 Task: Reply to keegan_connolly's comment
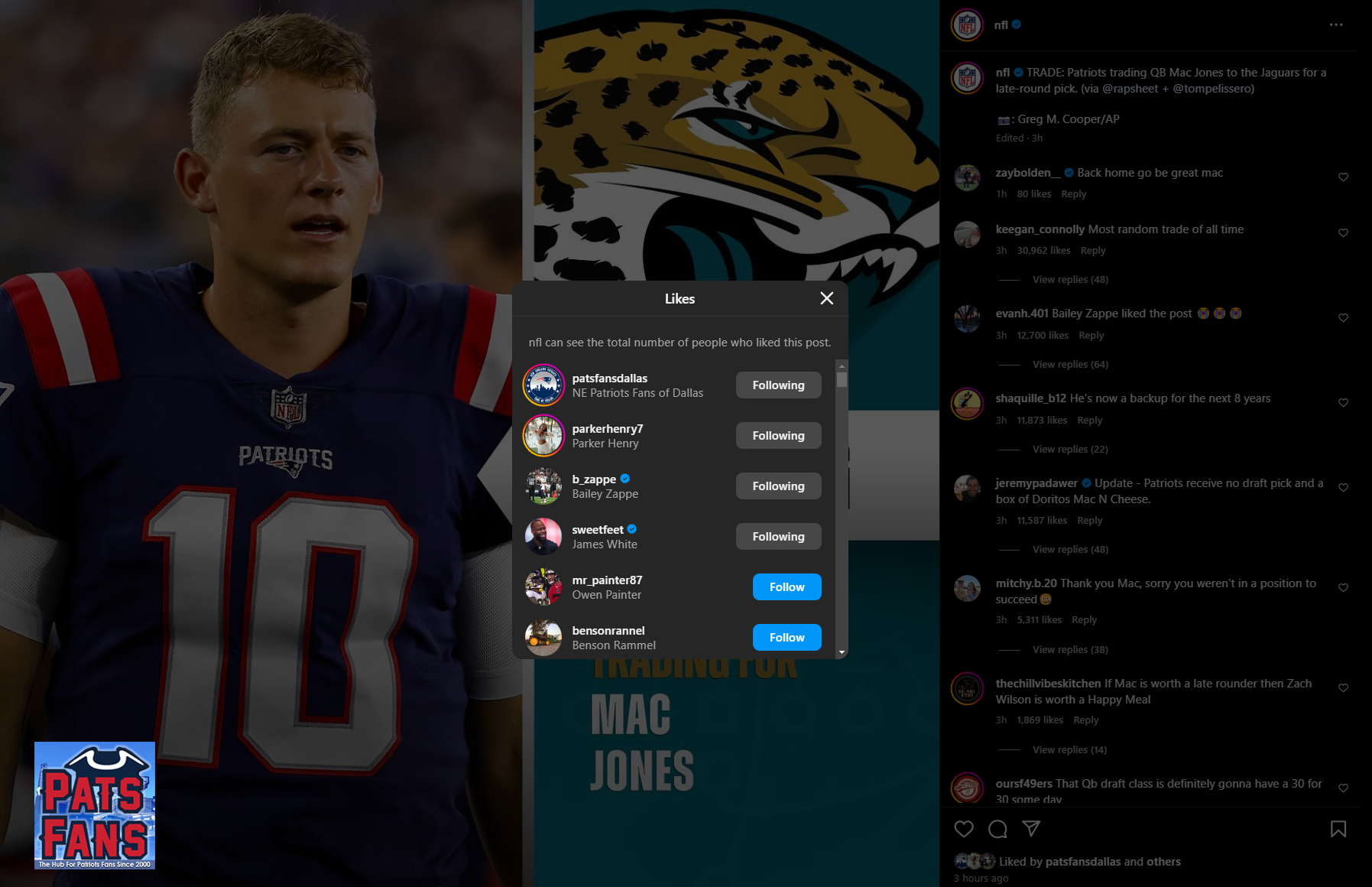(1093, 250)
